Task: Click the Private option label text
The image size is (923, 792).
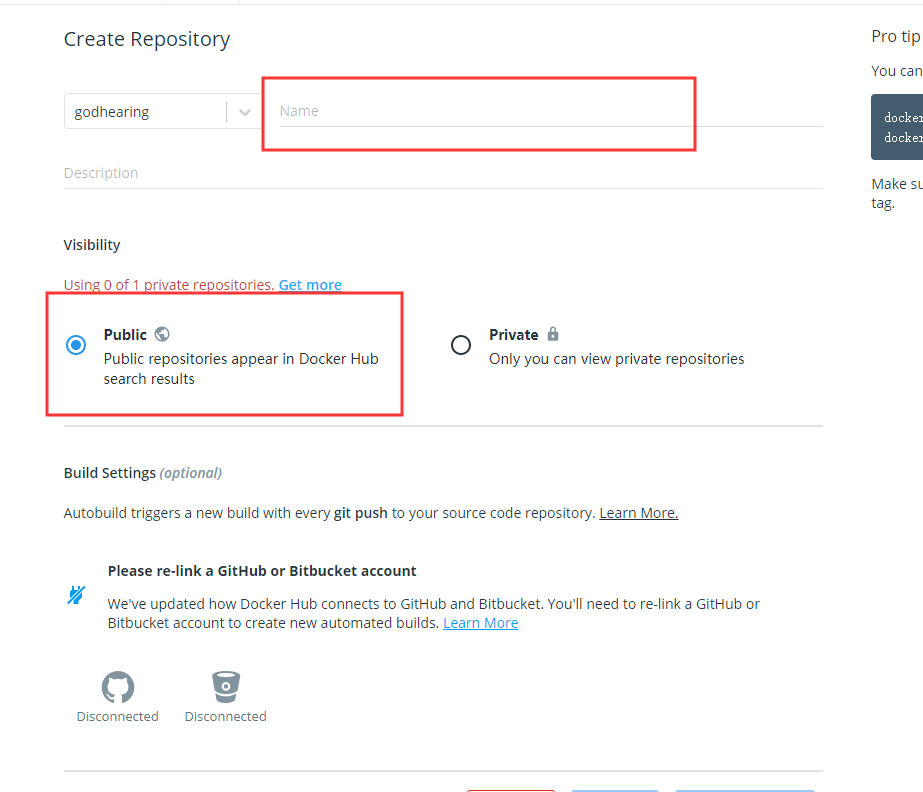Action: click(x=513, y=335)
